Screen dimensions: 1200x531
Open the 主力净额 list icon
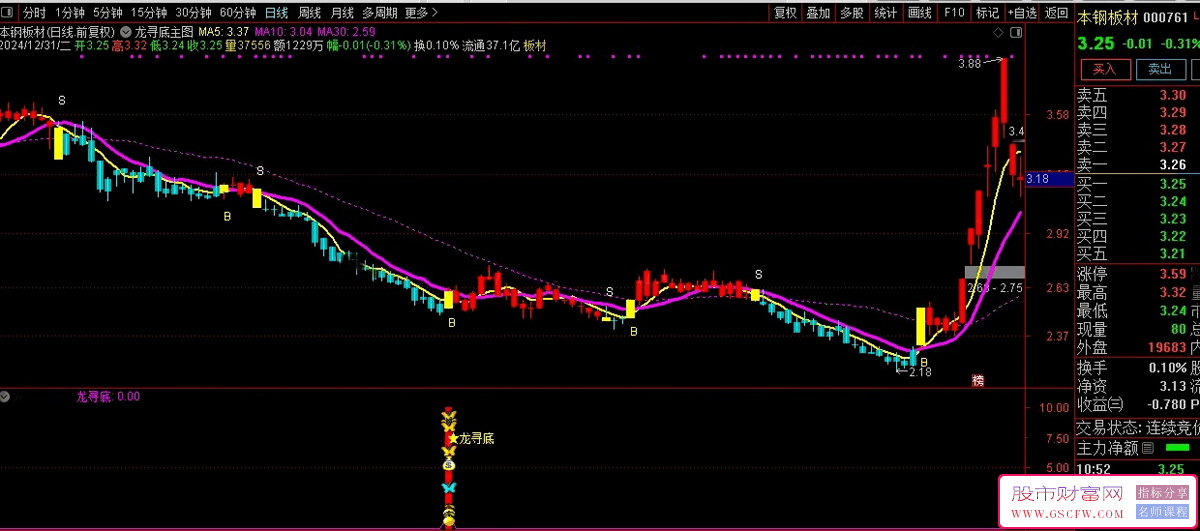[x=1147, y=448]
